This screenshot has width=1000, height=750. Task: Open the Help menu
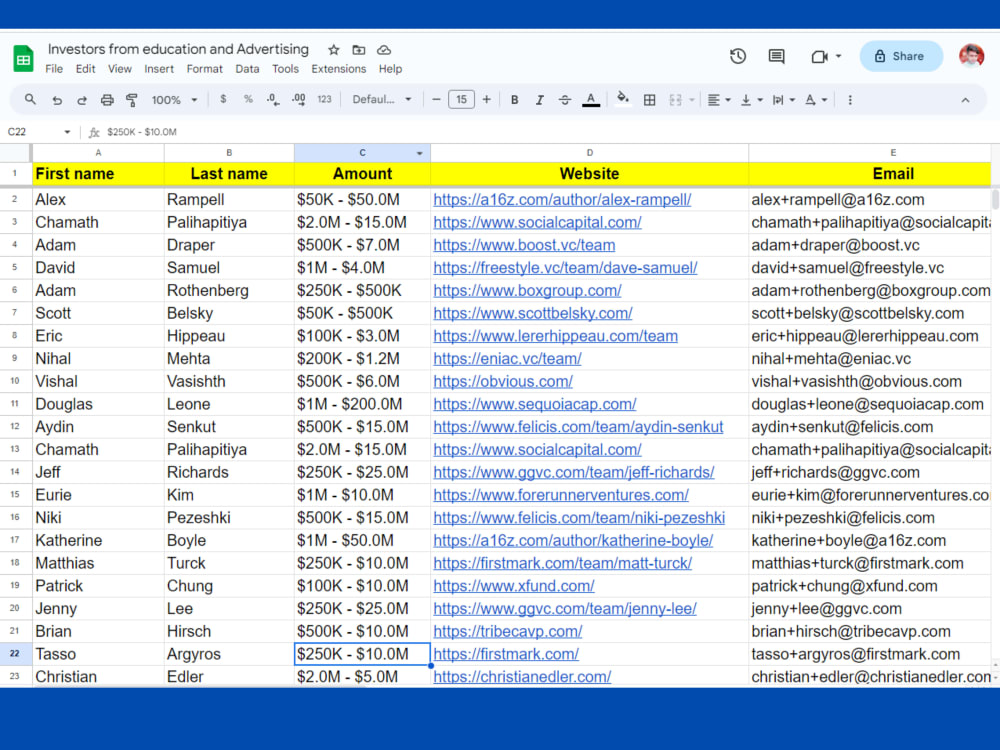pos(390,69)
